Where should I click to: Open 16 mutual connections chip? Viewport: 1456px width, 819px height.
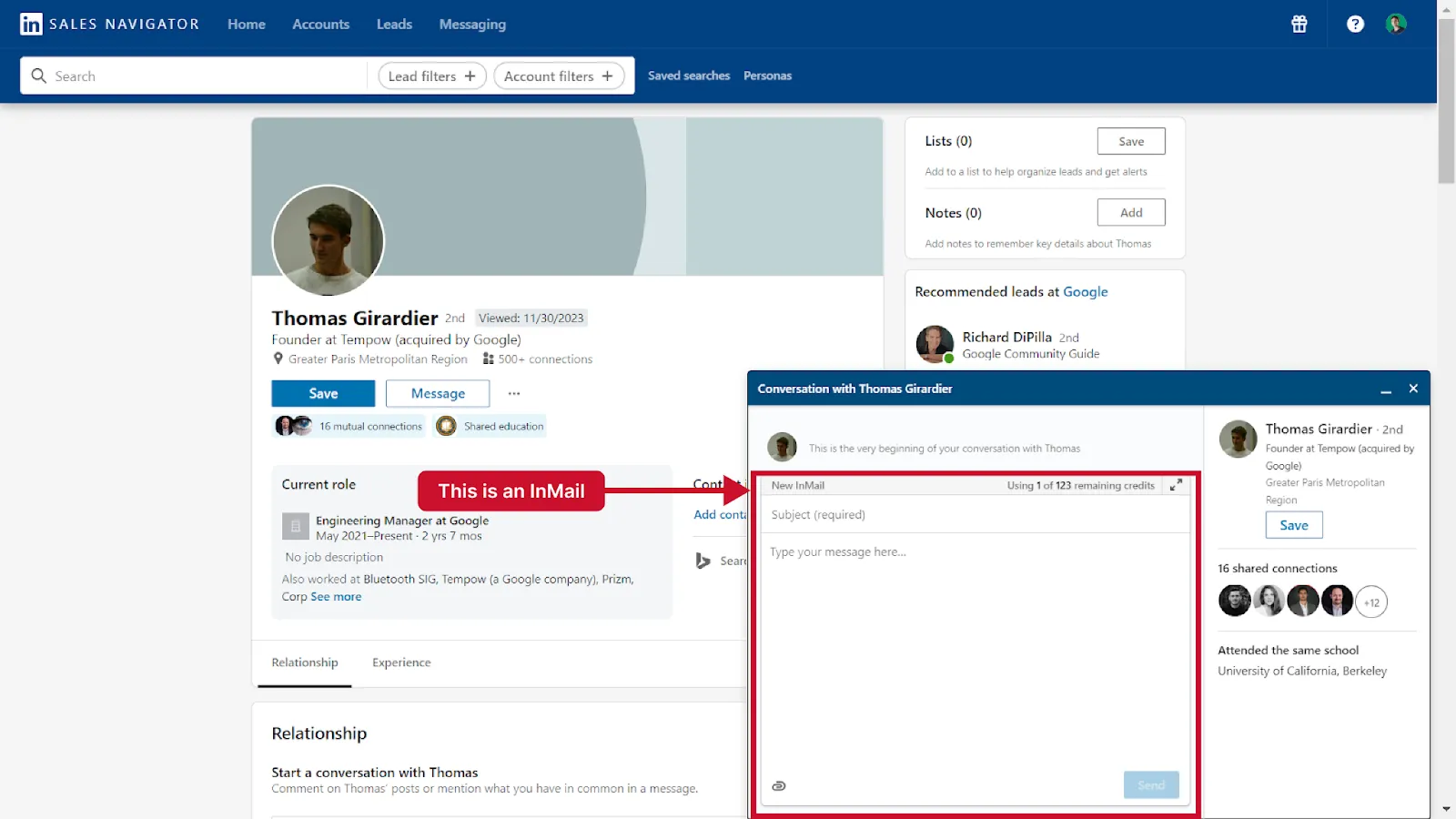349,426
